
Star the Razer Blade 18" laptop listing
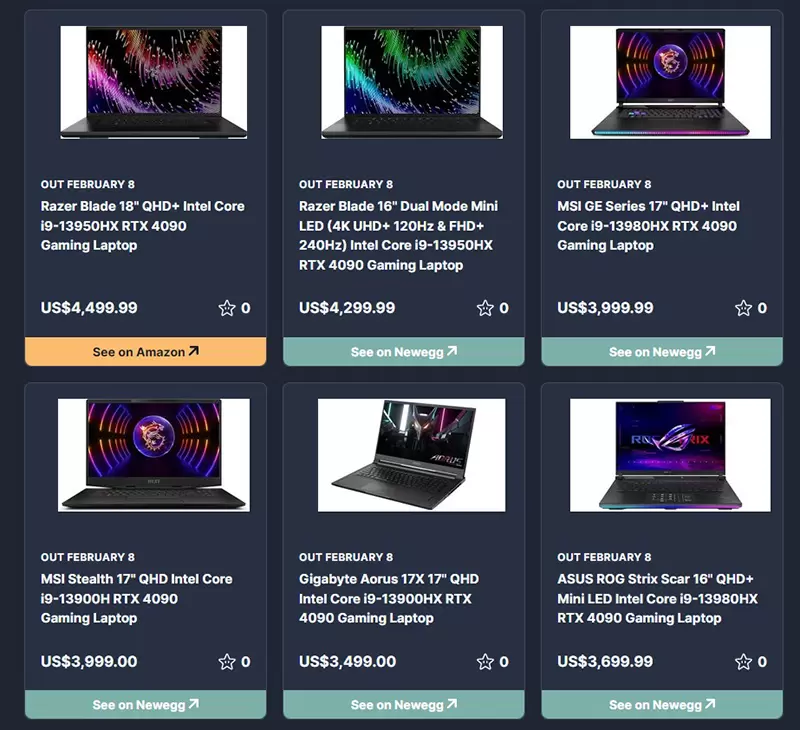(x=227, y=308)
